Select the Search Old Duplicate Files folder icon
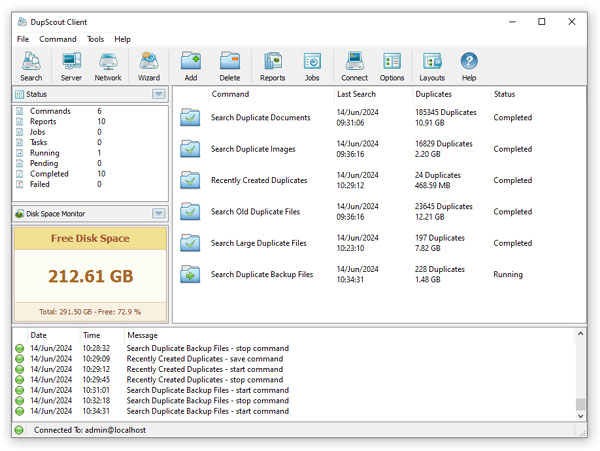The height and width of the screenshot is (451, 600). (x=190, y=212)
